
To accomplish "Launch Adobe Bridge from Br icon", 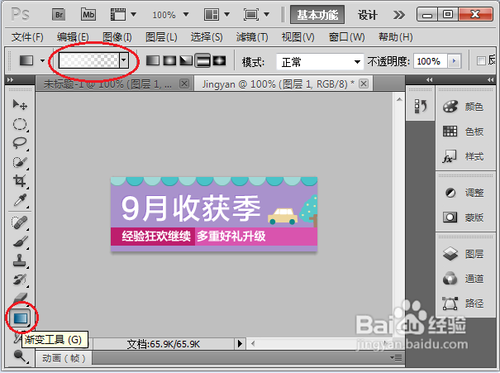I will click(59, 15).
